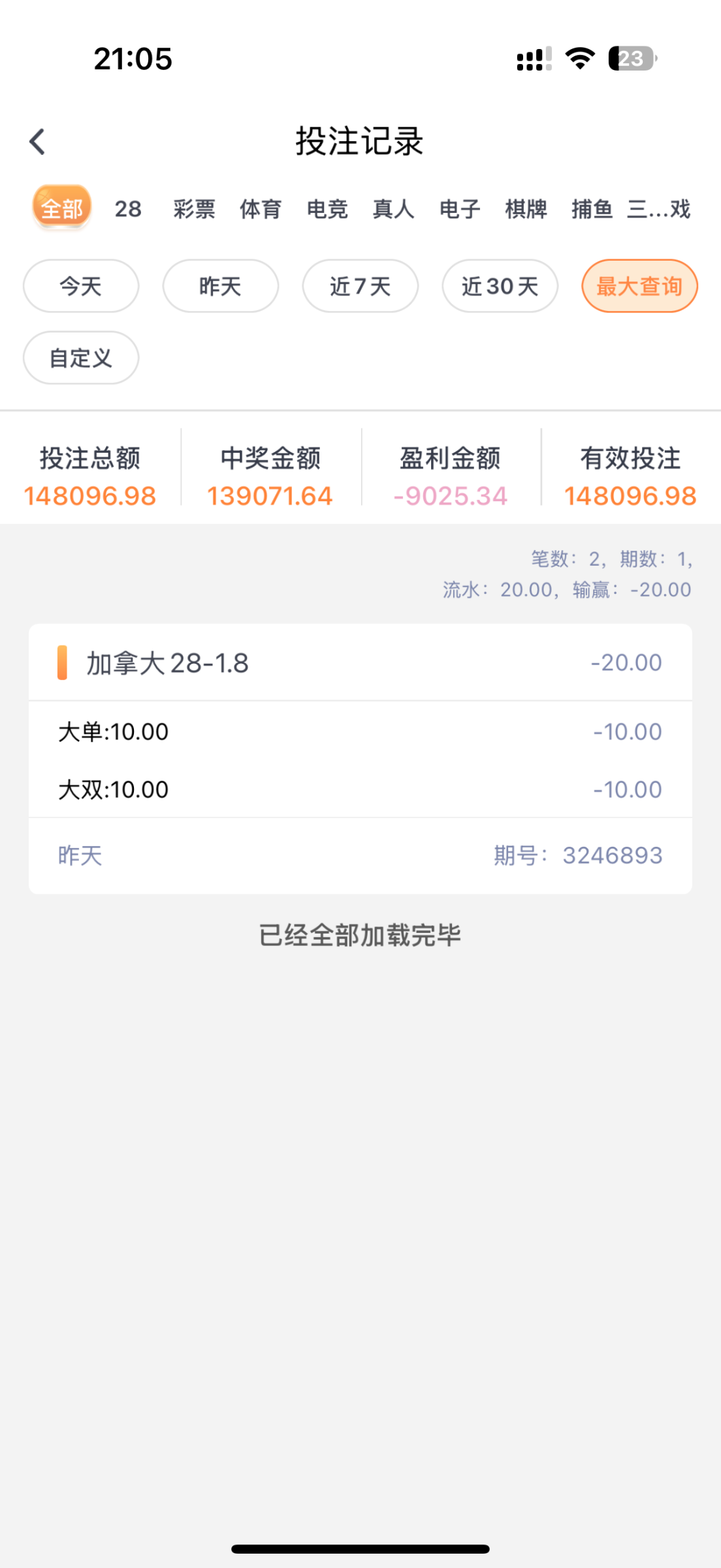This screenshot has width=721, height=1568.
Task: Tap the 最大查询 filter button
Action: point(639,286)
